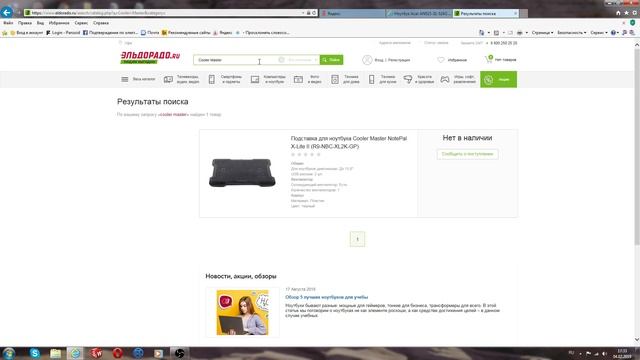Close the Результаты поиска tab
This screenshot has height=360, width=640.
(515, 13)
